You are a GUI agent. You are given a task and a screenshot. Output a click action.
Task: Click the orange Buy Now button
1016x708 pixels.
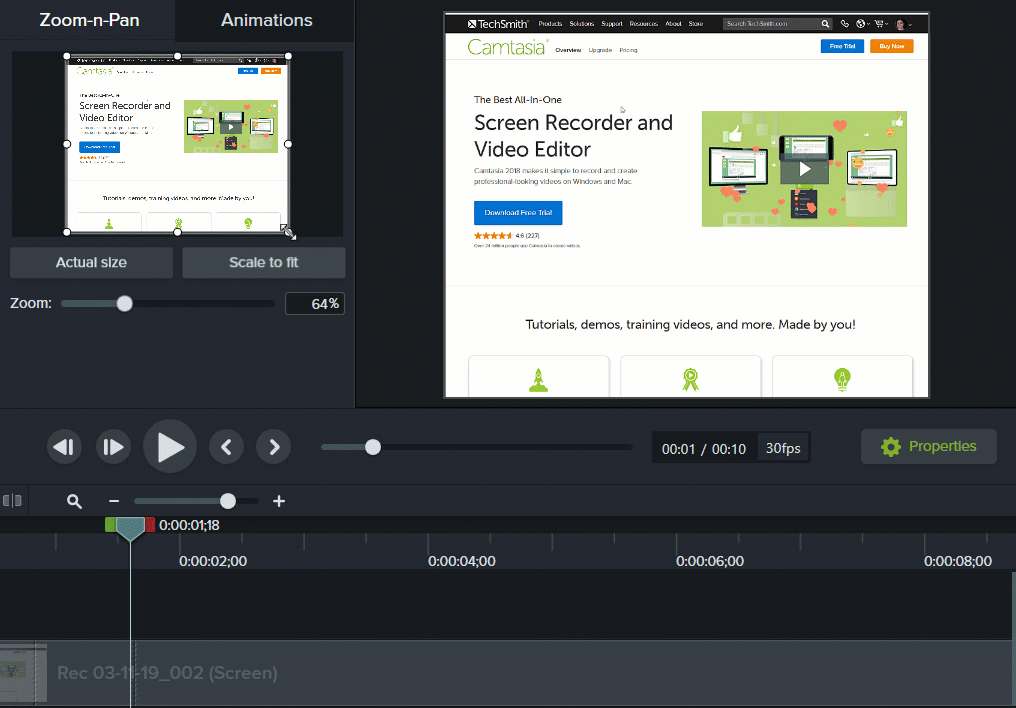point(892,46)
